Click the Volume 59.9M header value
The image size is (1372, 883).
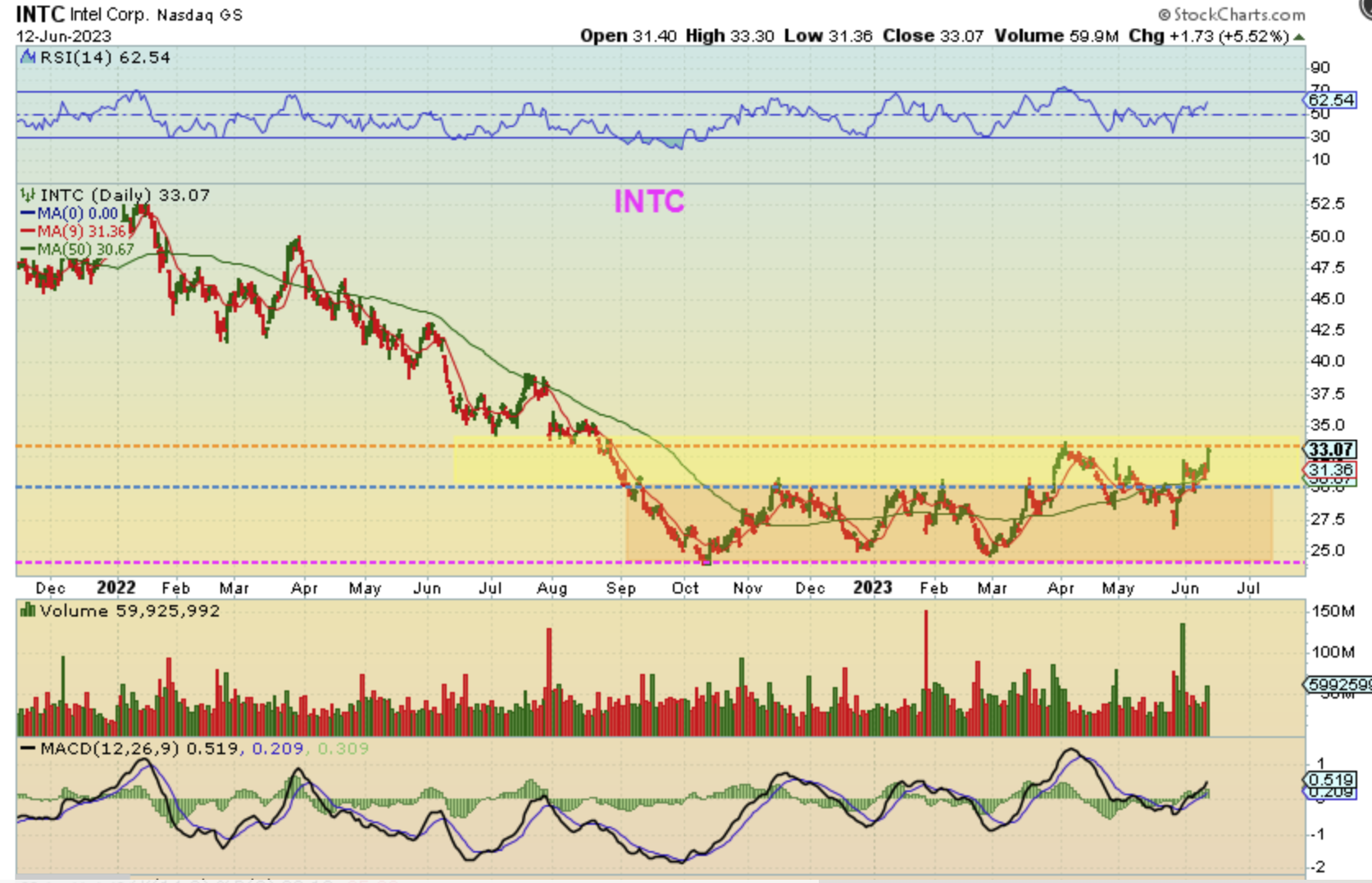pyautogui.click(x=1056, y=36)
